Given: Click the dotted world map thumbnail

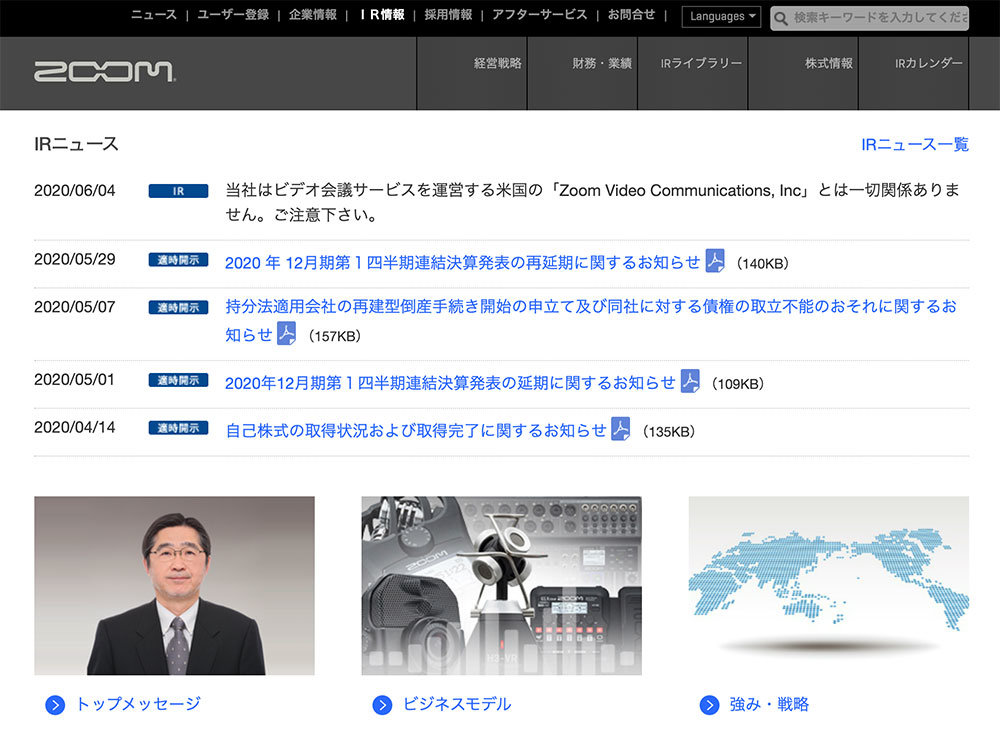Looking at the screenshot, I should [x=828, y=585].
